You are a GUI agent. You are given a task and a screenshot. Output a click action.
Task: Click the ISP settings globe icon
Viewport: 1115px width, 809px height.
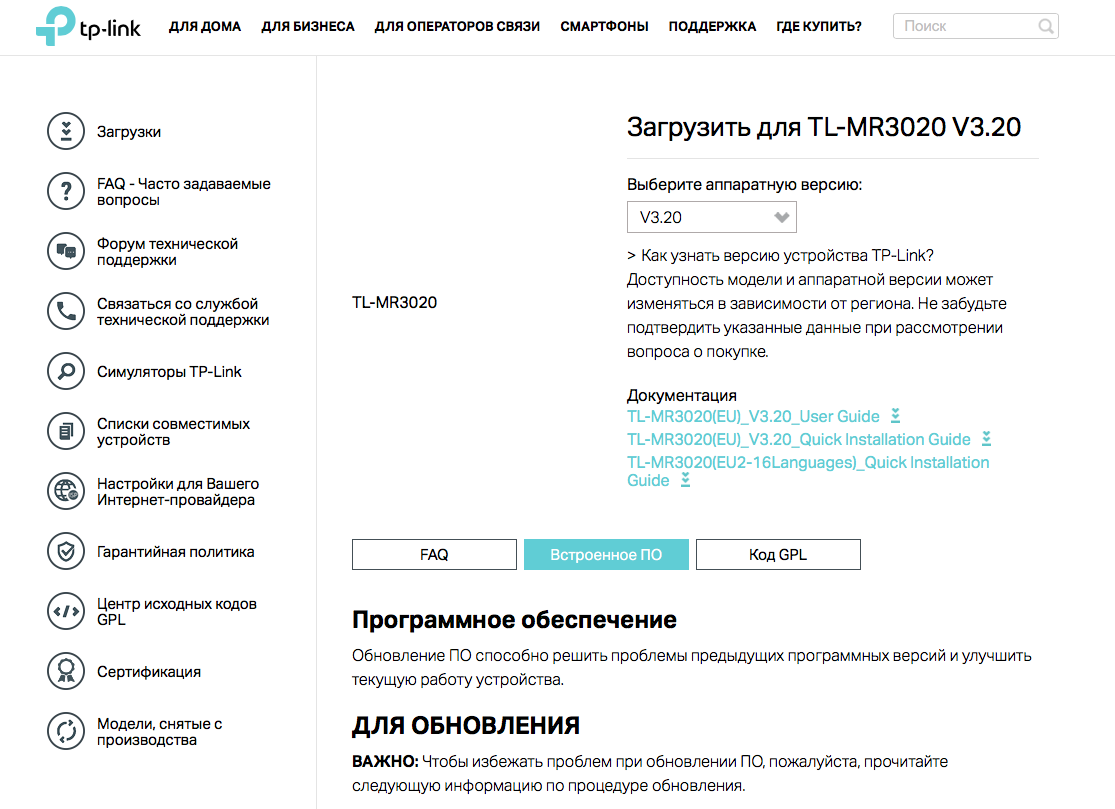pos(66,491)
